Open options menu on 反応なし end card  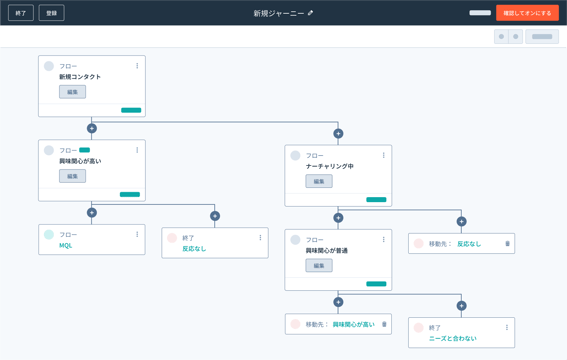tap(260, 237)
